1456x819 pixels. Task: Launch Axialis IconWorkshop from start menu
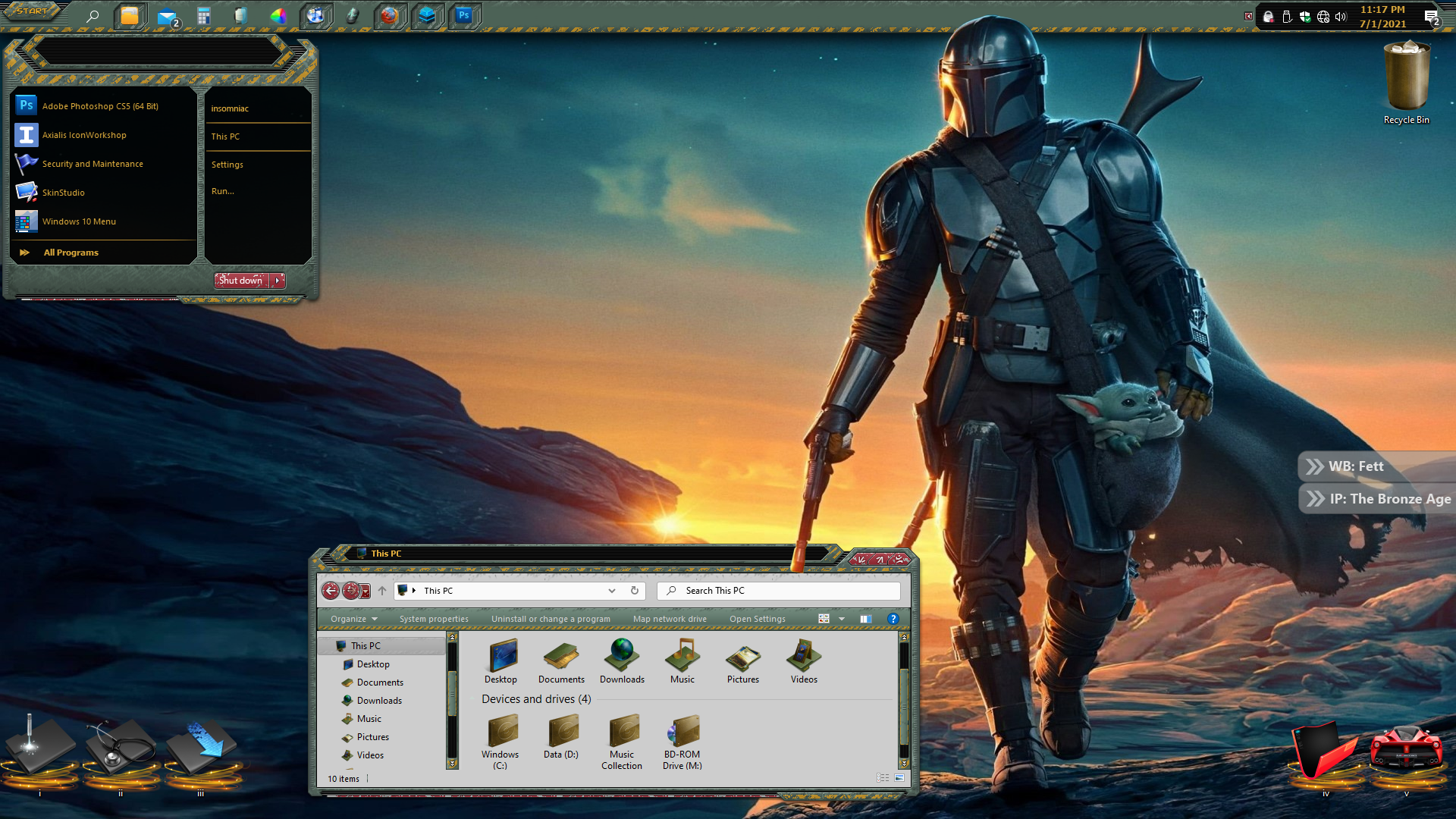coord(103,135)
